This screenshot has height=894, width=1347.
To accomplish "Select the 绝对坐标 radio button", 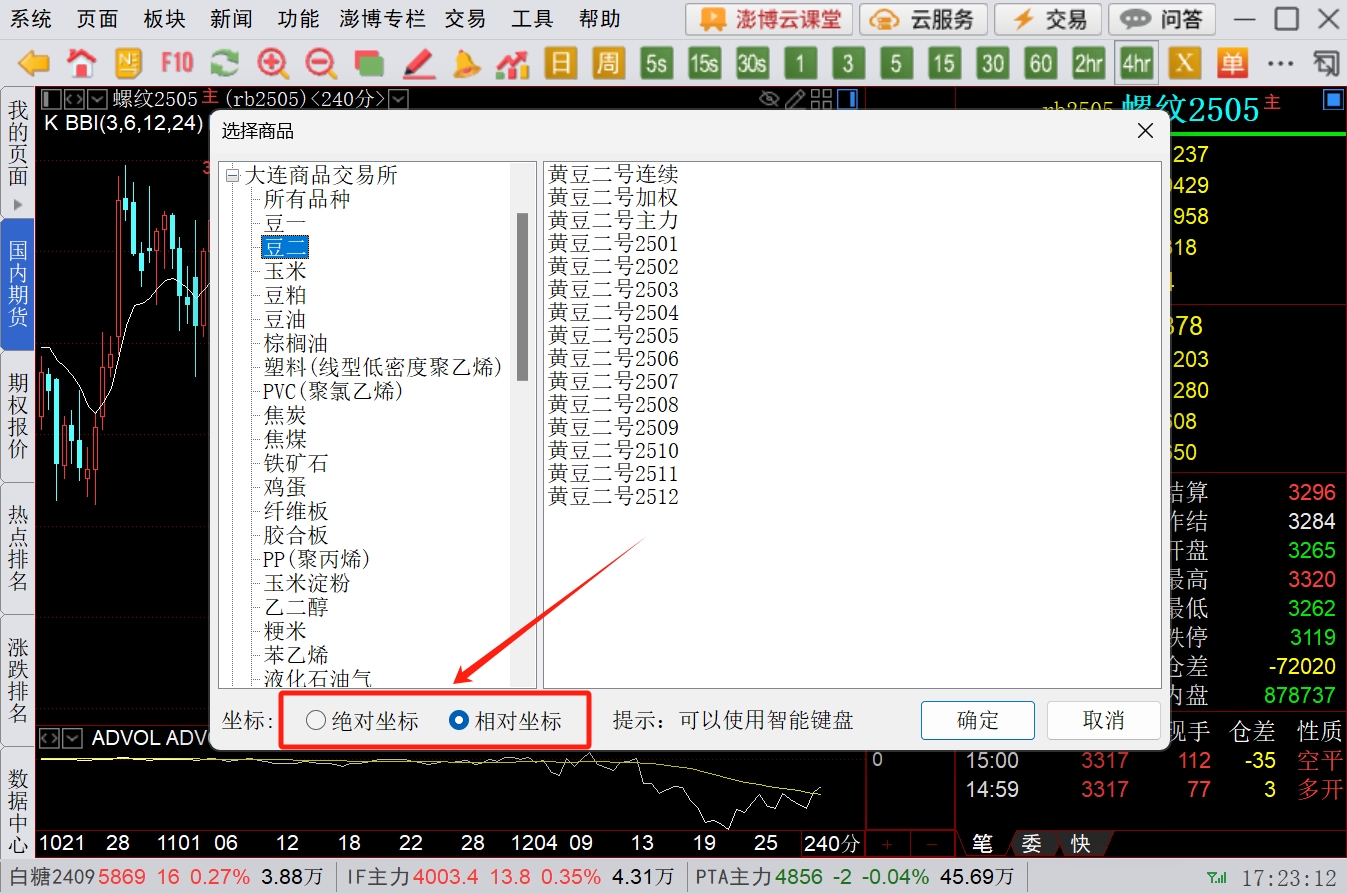I will pyautogui.click(x=316, y=720).
